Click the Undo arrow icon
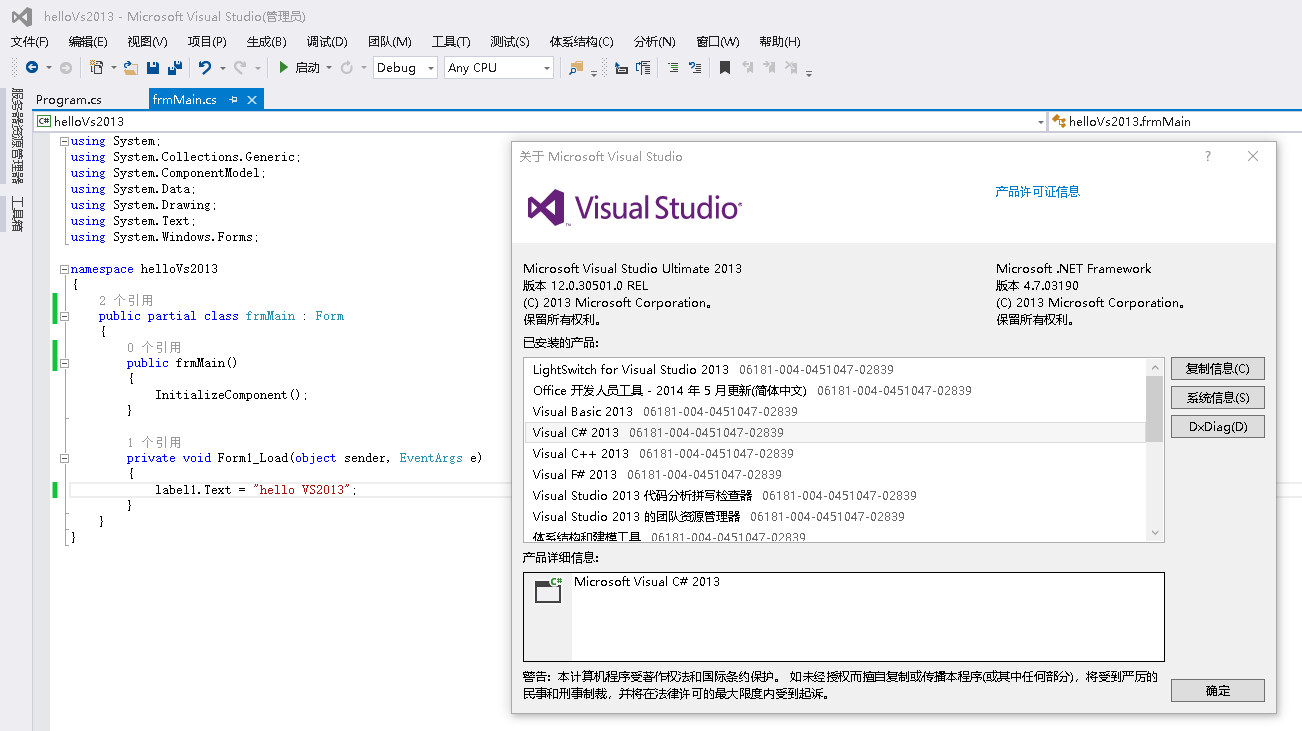 205,68
